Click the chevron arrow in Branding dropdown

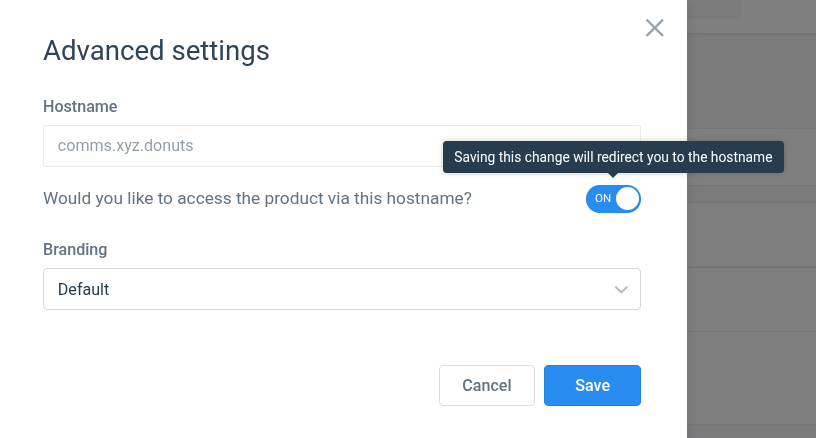tap(621, 290)
